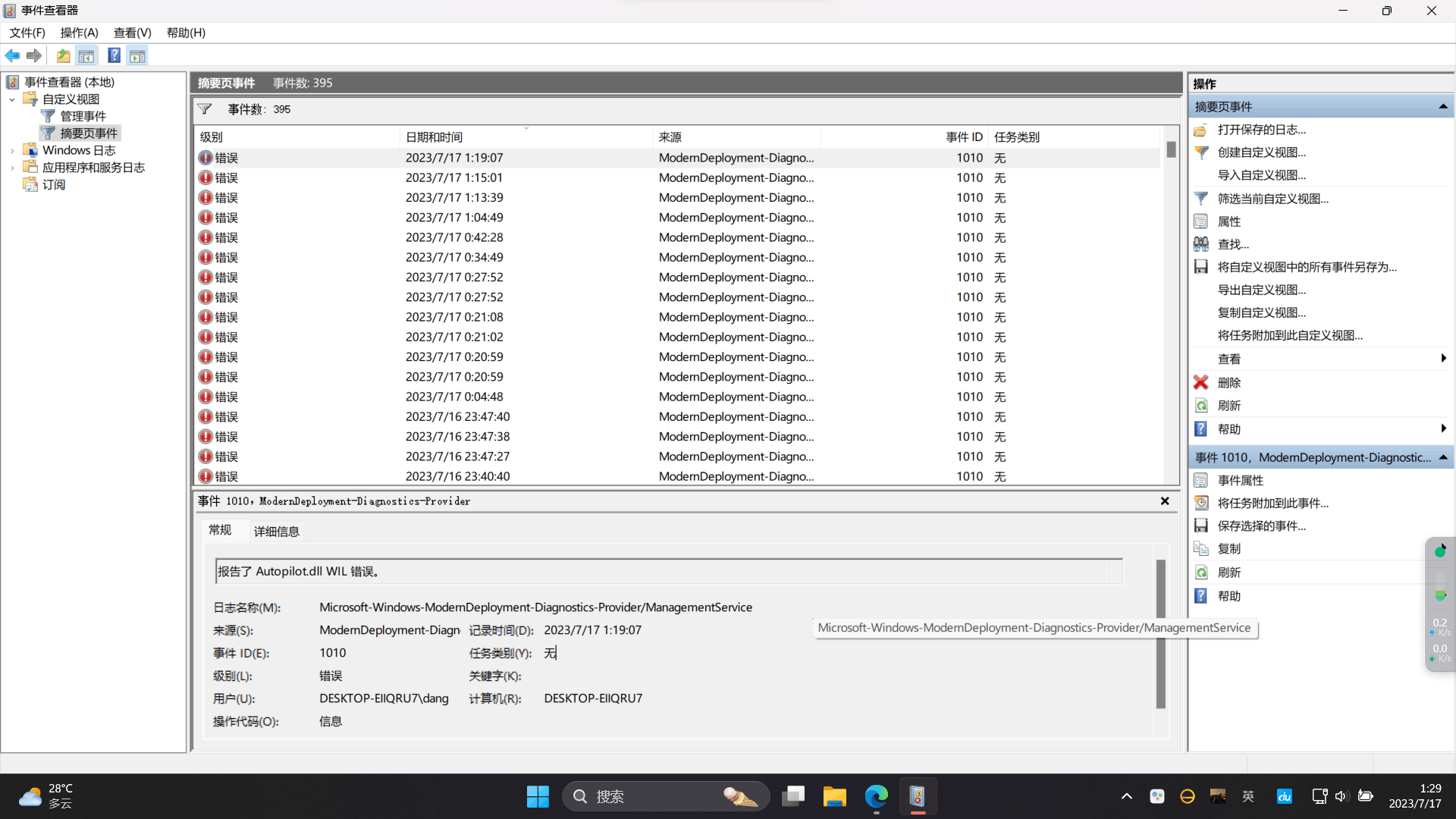Expand the Windows 日志 tree node
Screen dimensions: 1456x819
click(12, 151)
